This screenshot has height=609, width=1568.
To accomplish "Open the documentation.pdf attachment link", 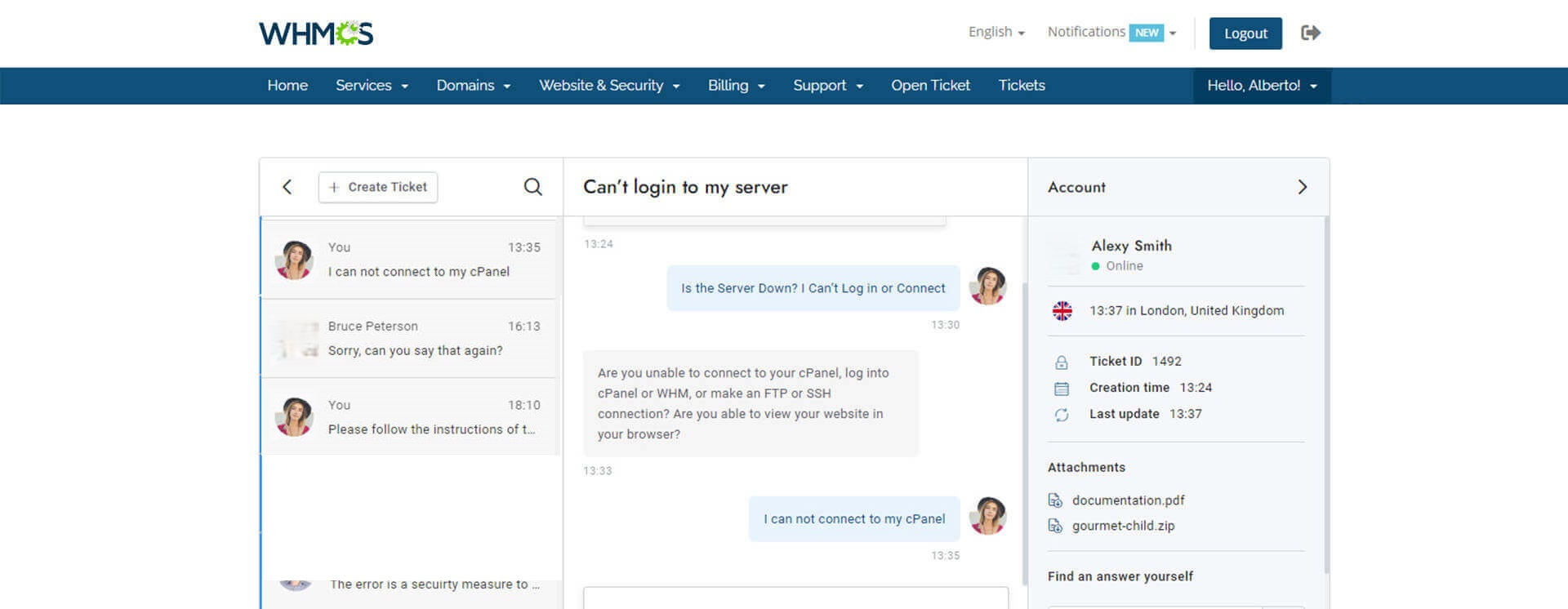I will pos(1128,500).
